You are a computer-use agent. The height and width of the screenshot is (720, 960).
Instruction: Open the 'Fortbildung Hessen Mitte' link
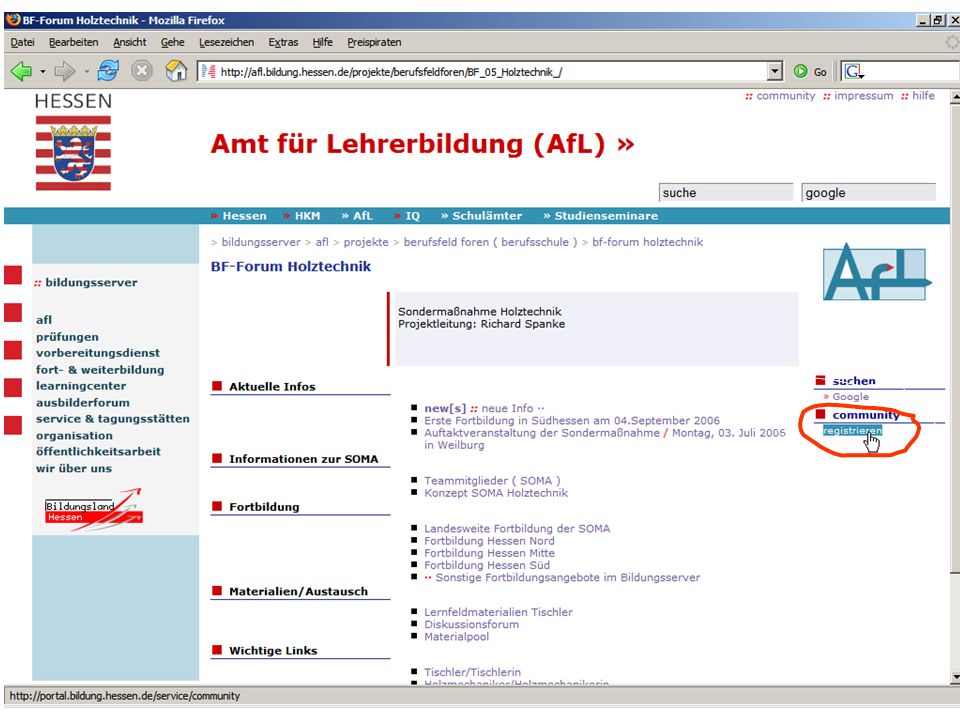489,553
